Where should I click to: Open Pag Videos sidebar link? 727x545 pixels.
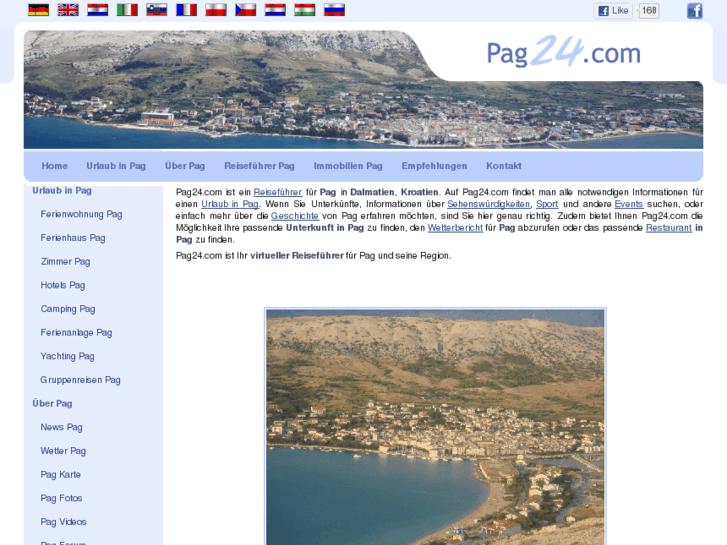63,521
